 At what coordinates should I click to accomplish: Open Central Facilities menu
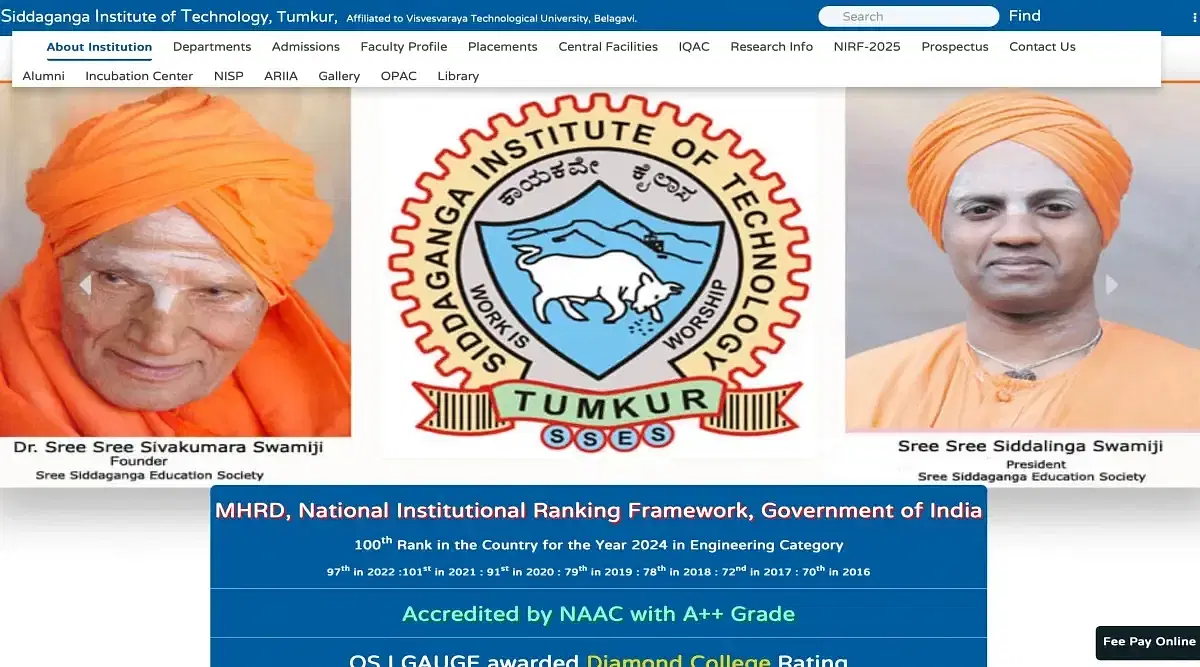pyautogui.click(x=608, y=47)
